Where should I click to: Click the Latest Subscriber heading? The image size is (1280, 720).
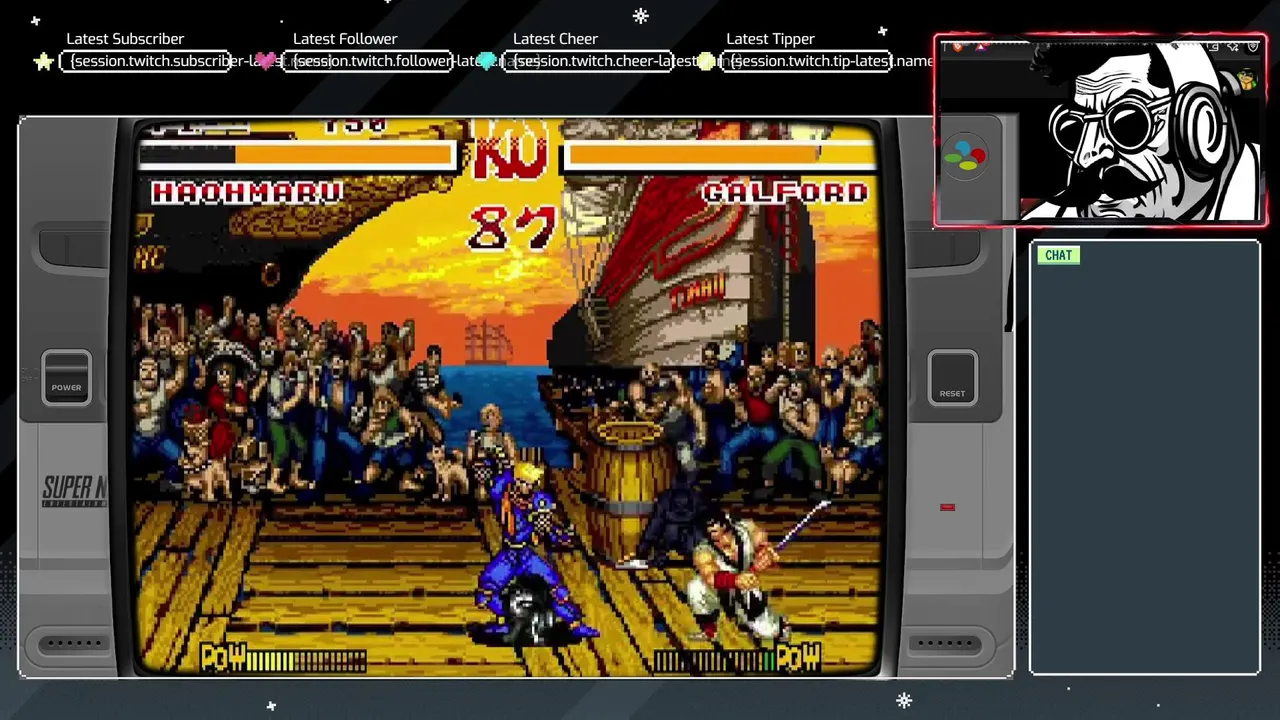point(125,39)
